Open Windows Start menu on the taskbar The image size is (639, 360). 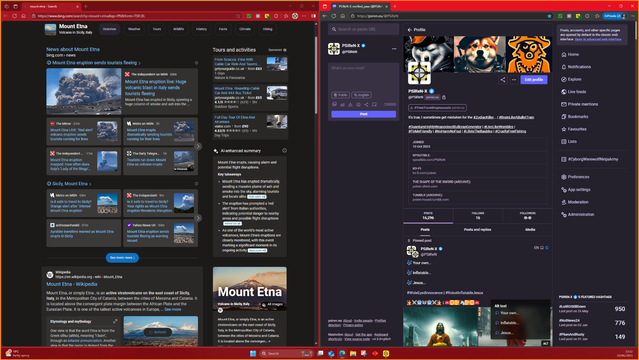click(x=253, y=353)
